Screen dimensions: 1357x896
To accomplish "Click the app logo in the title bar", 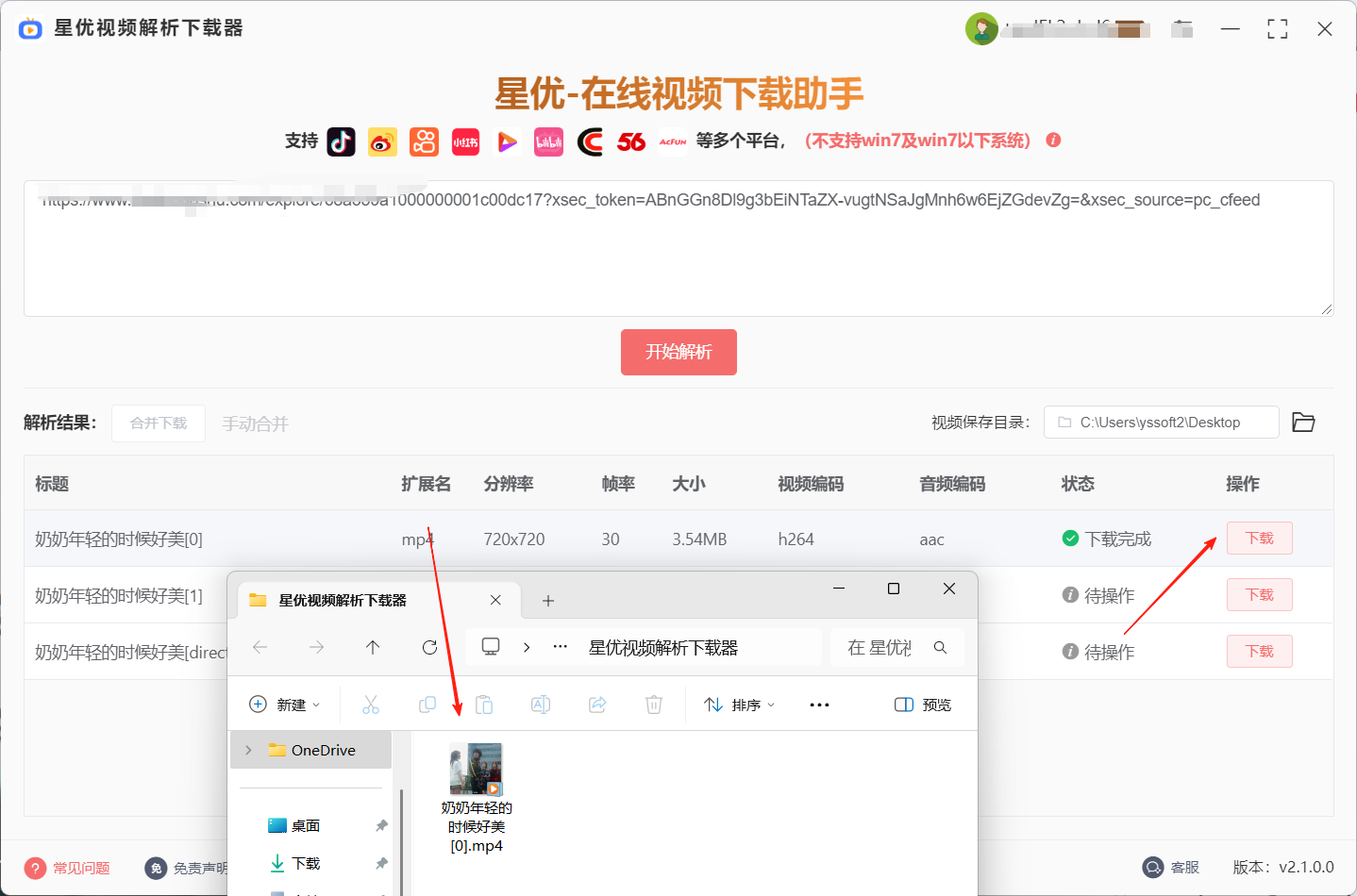I will point(30,28).
